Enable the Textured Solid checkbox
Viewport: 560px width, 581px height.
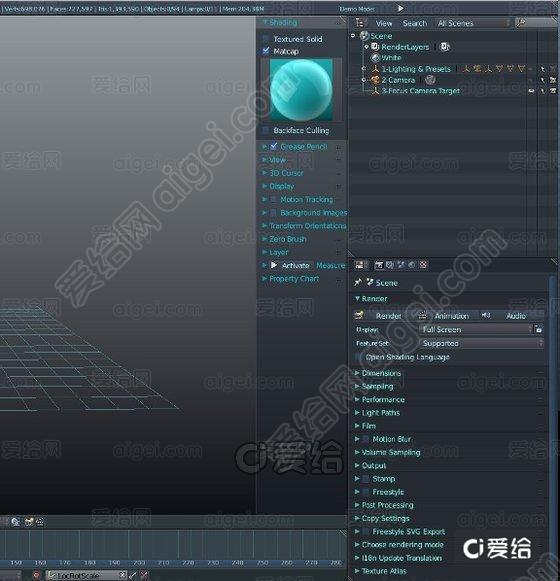tap(266, 39)
